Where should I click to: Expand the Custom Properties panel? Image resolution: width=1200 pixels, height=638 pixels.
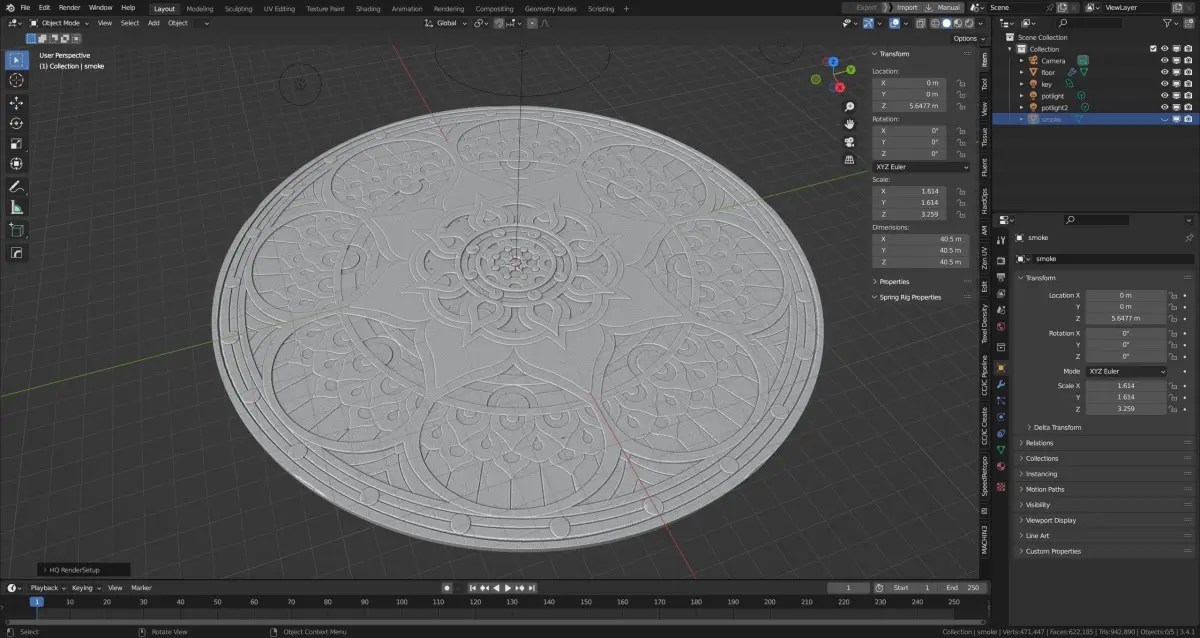1053,551
